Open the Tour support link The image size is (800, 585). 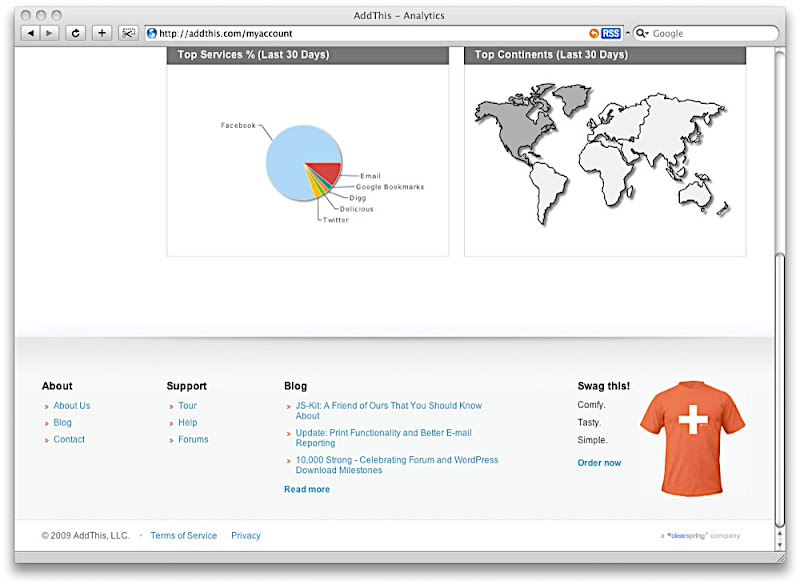click(187, 405)
